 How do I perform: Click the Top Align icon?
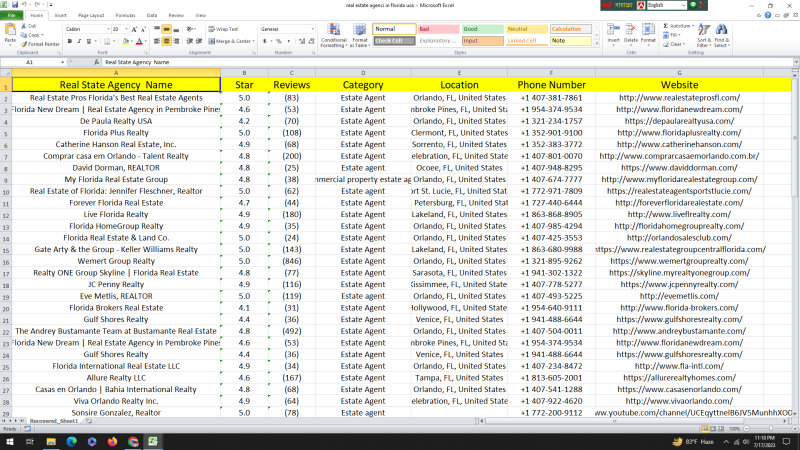point(157,30)
